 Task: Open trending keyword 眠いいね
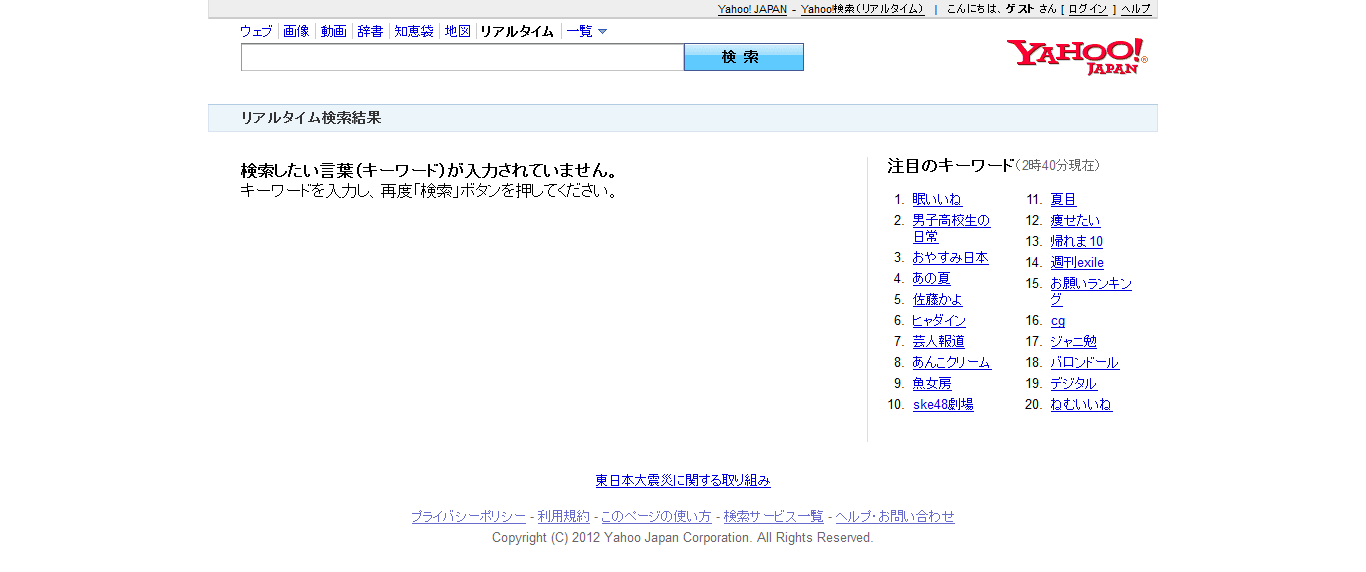937,200
